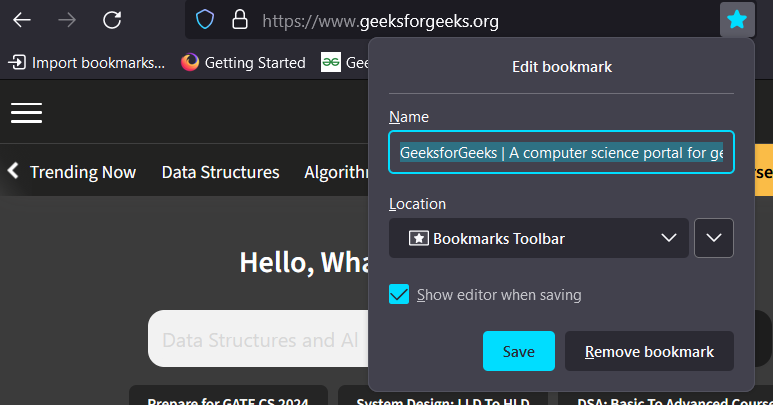Toggle Show editor when saving checkbox
The height and width of the screenshot is (405, 773).
click(x=399, y=294)
